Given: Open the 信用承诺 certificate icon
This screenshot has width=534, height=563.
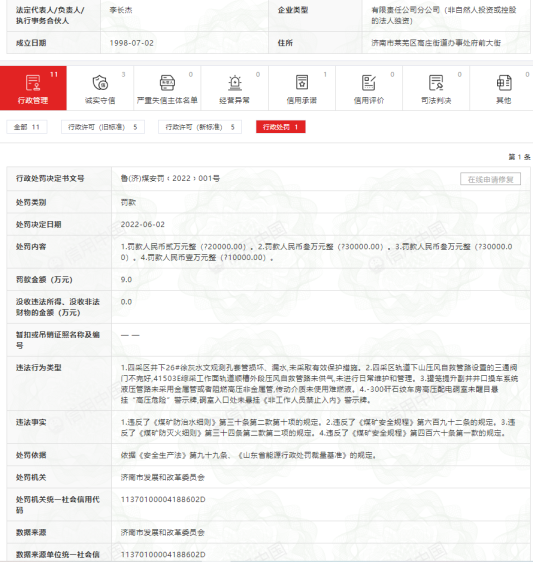Looking at the screenshot, I should coord(302,82).
